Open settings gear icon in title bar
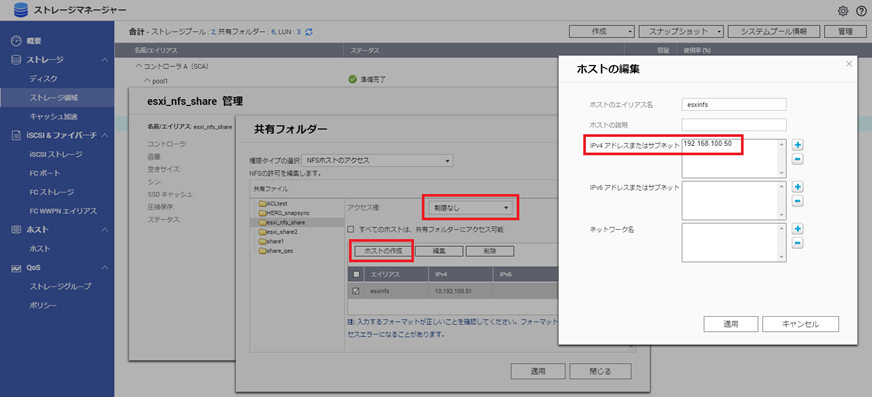Viewport: 872px width, 397px height. point(843,11)
